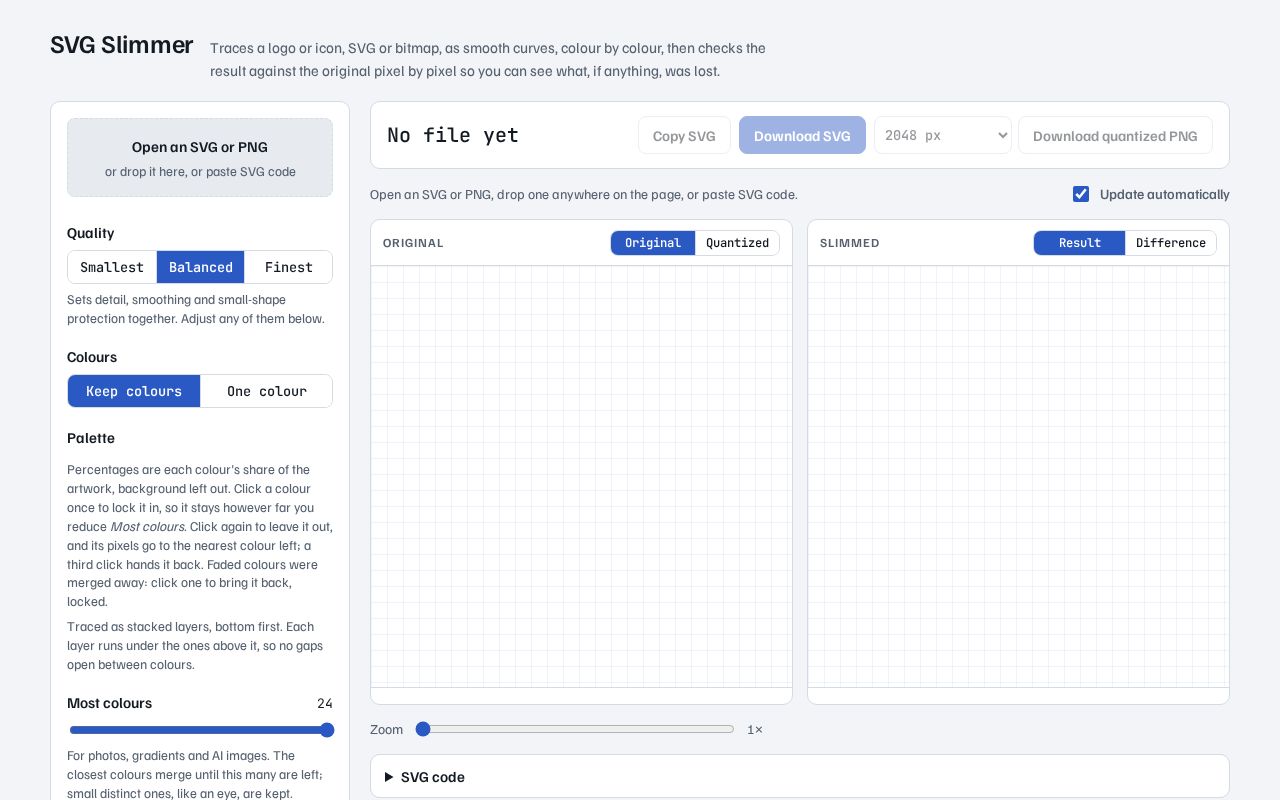Click the Download SVG button
Viewport: 1280px width, 800px height.
tap(802, 136)
